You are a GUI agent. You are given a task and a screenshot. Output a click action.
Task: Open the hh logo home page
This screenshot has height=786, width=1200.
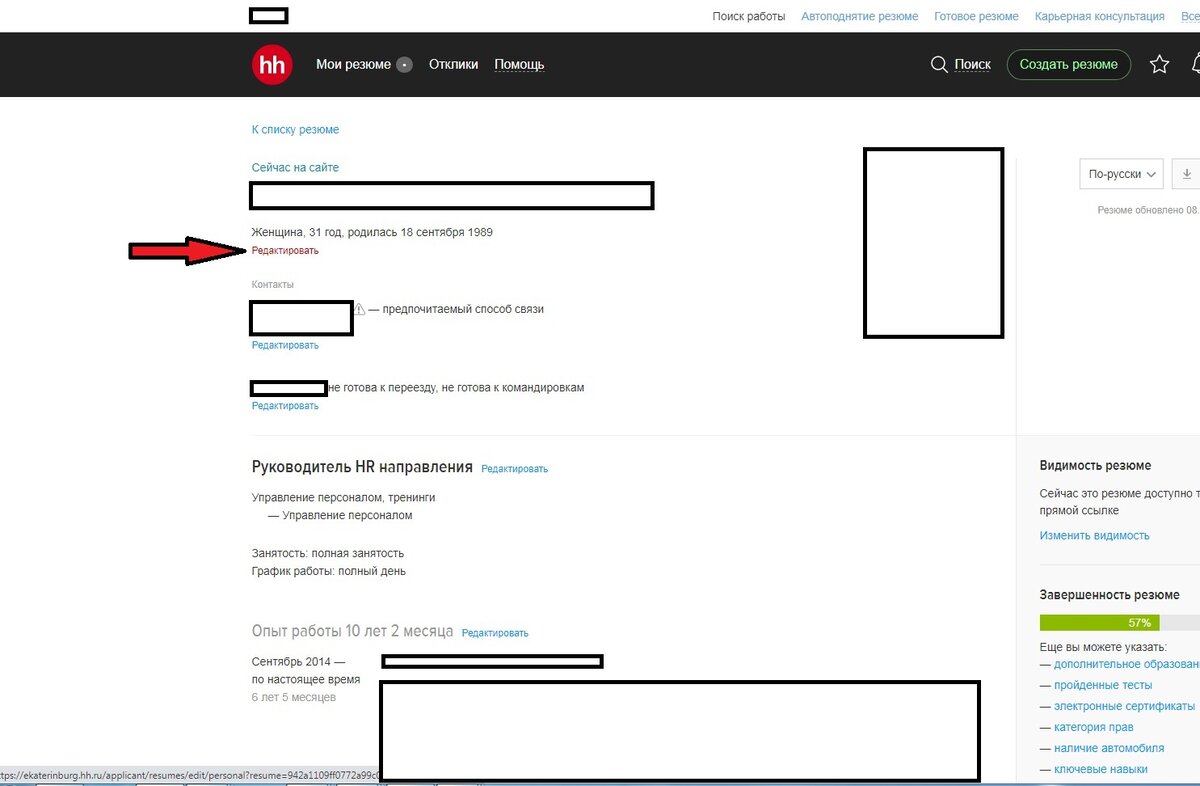(272, 65)
